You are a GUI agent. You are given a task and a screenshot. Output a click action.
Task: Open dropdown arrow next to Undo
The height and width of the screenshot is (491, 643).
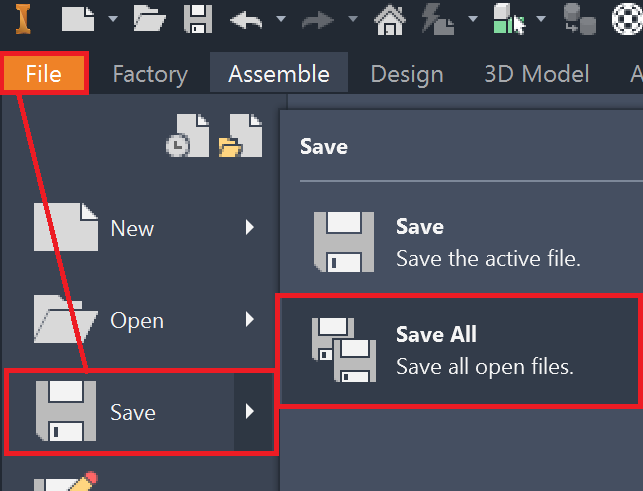click(x=281, y=18)
